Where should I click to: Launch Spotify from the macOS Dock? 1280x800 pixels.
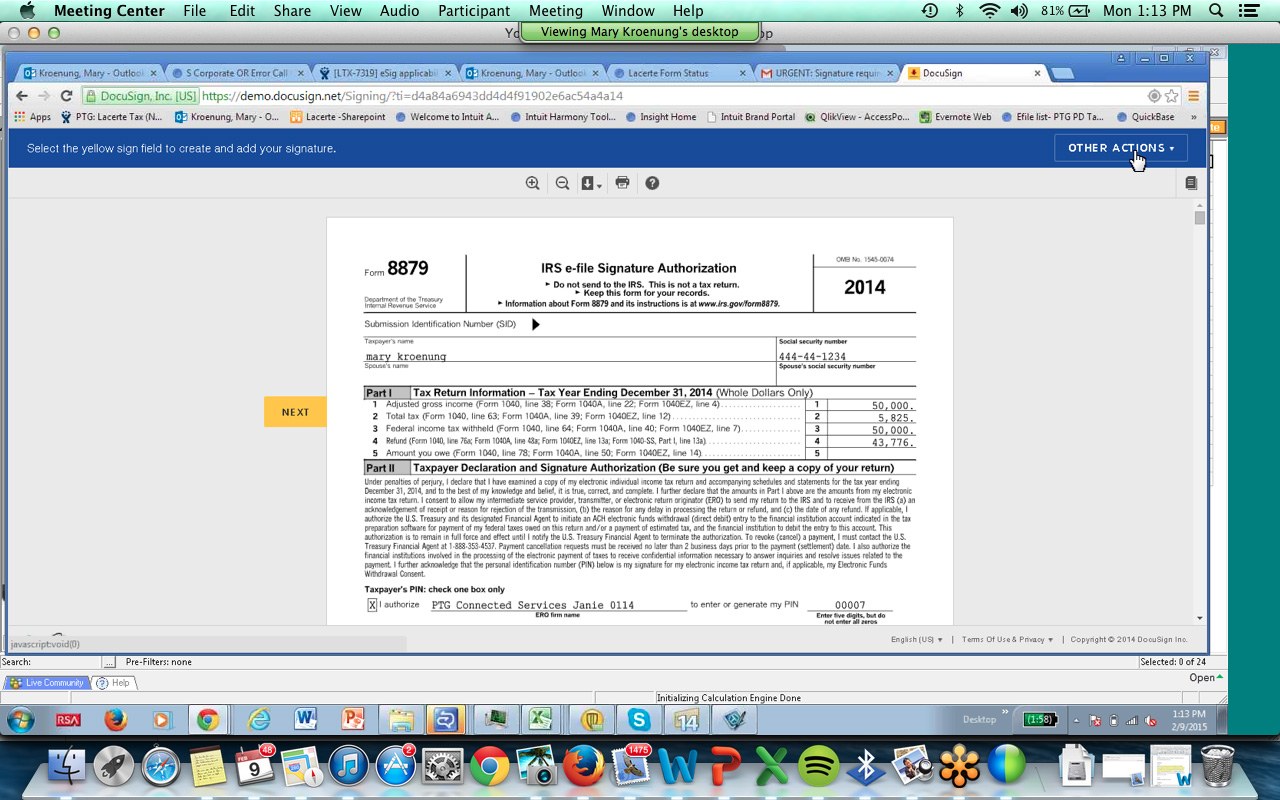(x=818, y=767)
